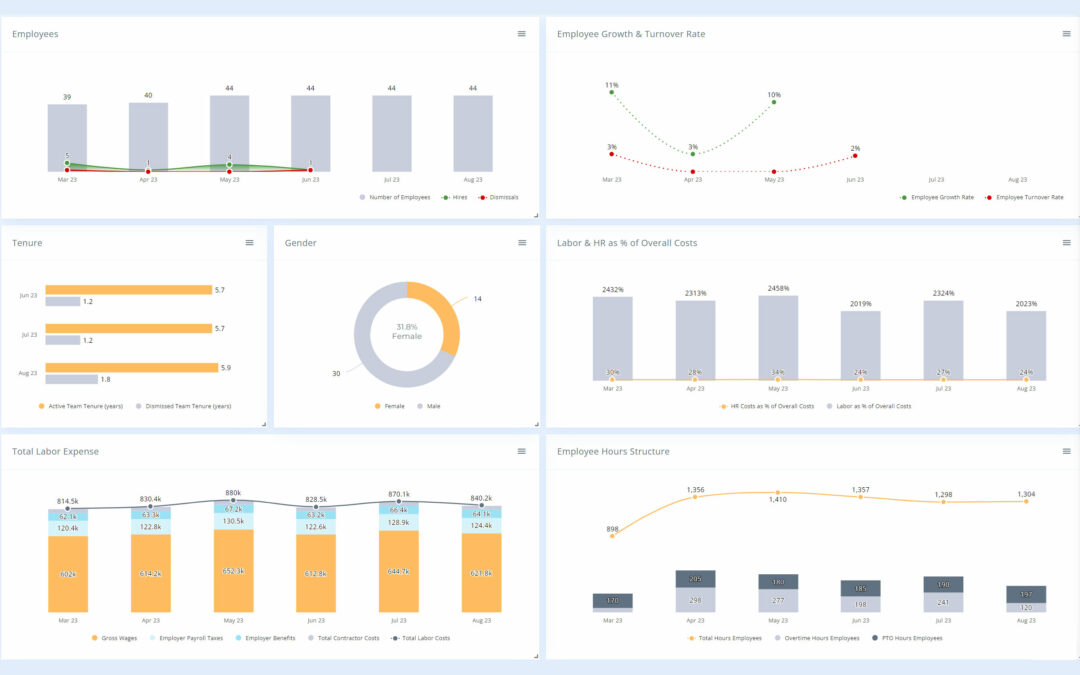This screenshot has height=675, width=1080.
Task: Click the 602k Gross Wages bar segment
Action: (68, 574)
